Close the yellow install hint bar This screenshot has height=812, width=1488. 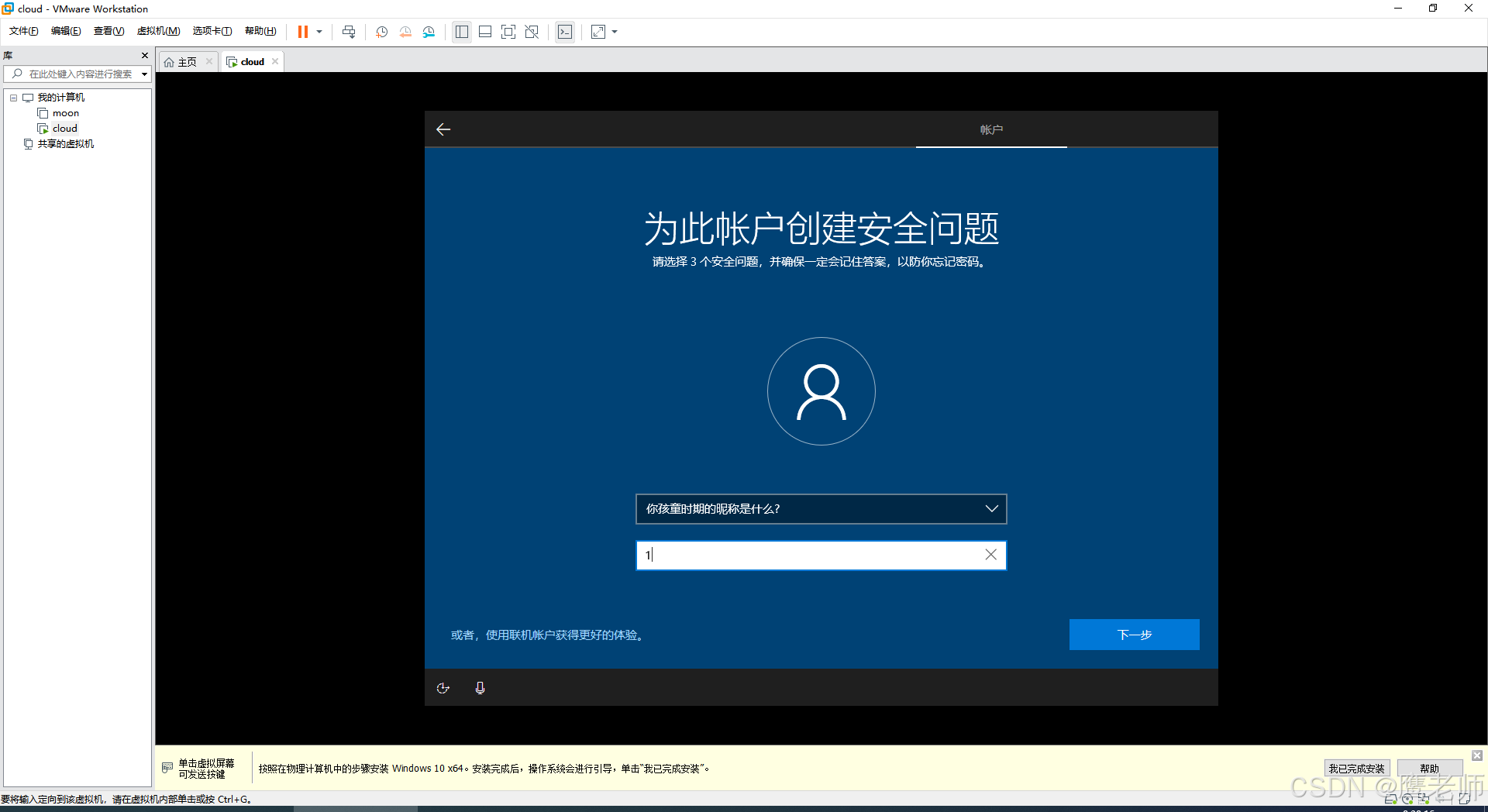[1477, 755]
